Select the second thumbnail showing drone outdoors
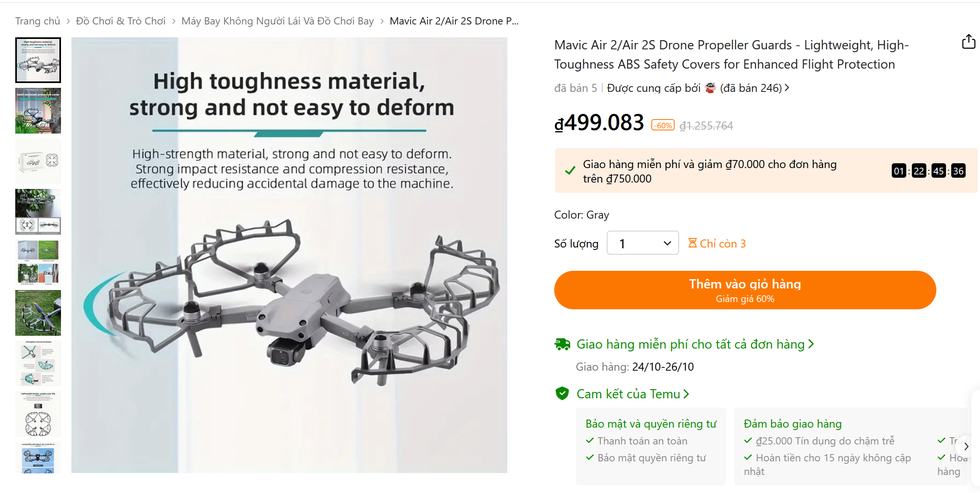Image resolution: width=980 pixels, height=493 pixels. (x=38, y=111)
